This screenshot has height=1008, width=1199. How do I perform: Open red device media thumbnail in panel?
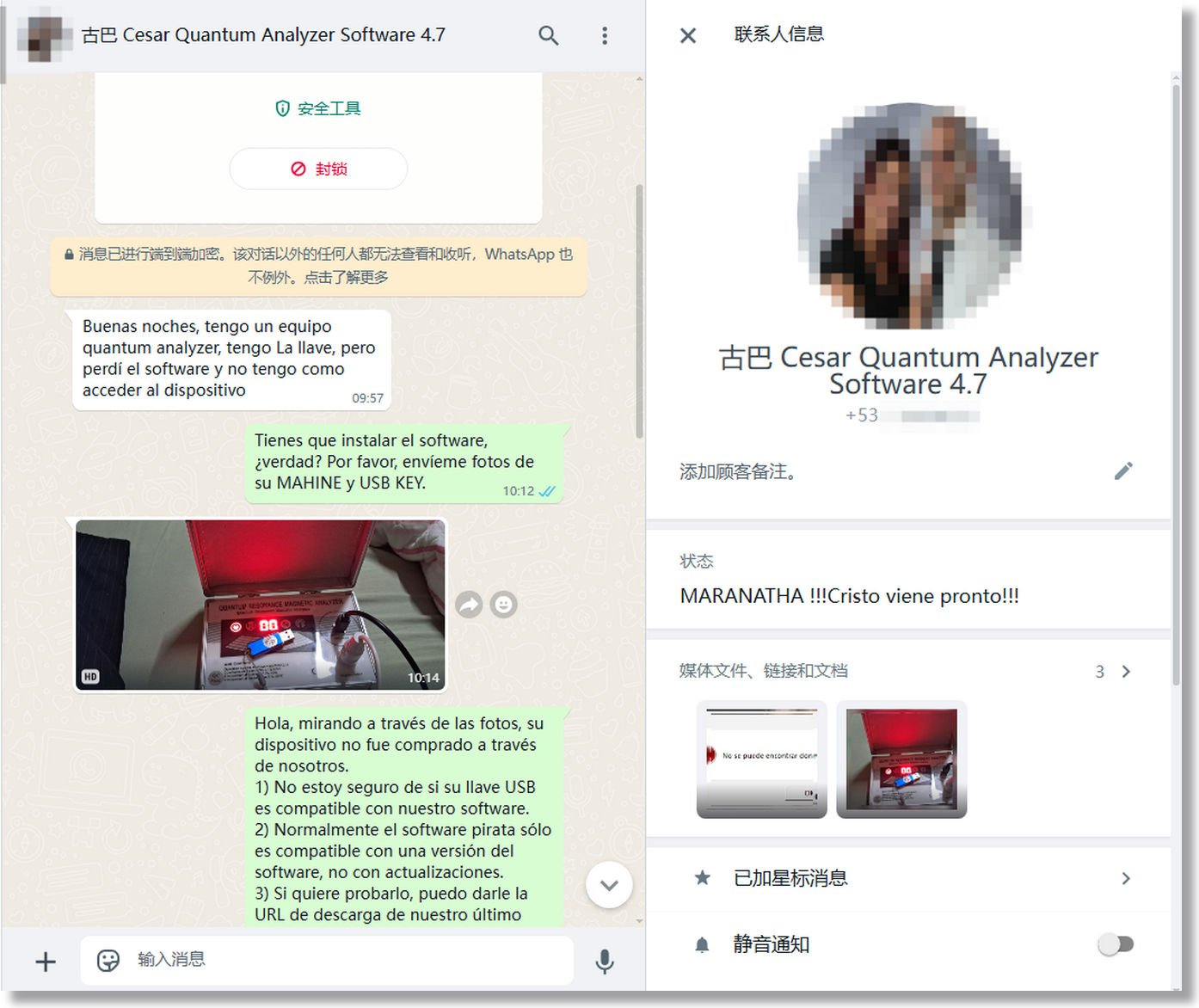coord(901,759)
